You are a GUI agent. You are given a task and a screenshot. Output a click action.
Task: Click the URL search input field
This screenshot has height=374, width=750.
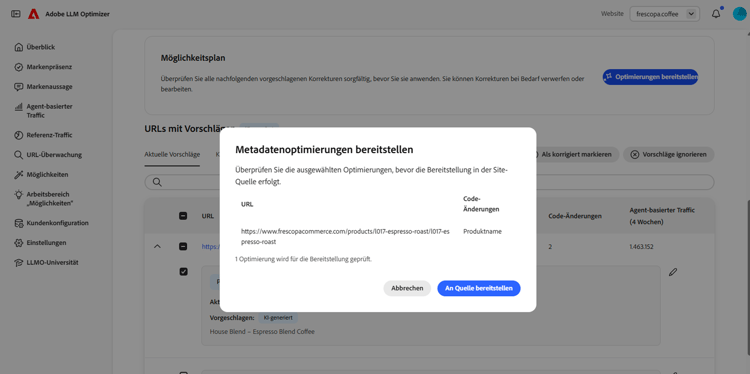coord(429,182)
